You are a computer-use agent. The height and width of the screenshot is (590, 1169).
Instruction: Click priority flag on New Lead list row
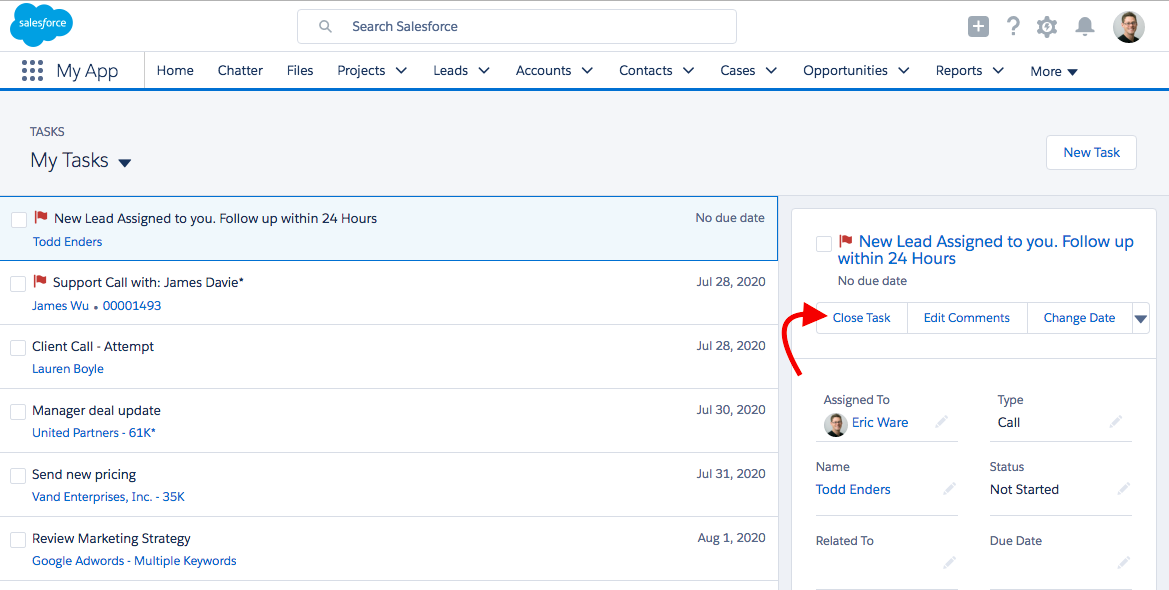(x=41, y=217)
